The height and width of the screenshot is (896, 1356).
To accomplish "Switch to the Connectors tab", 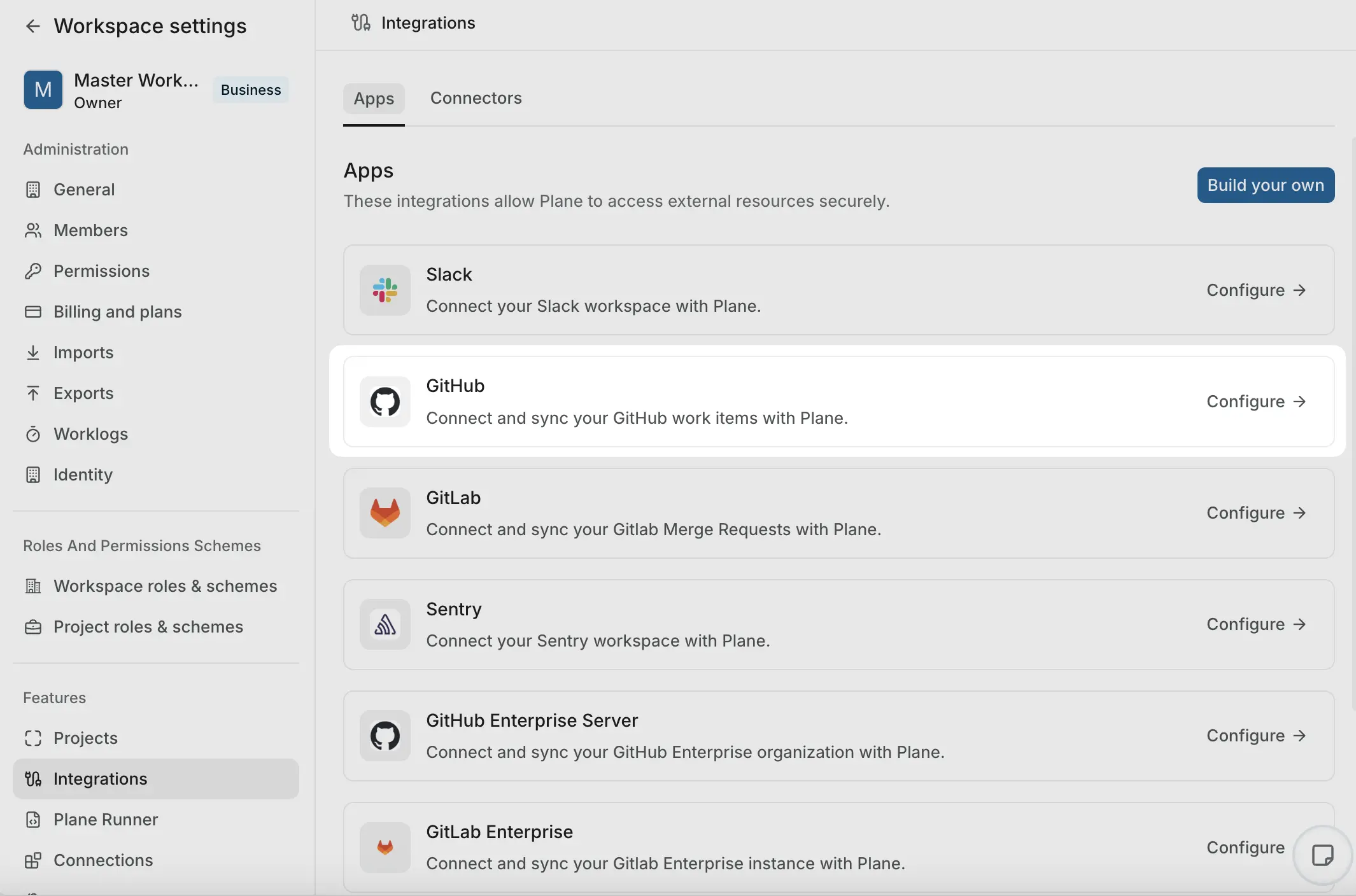I will (x=476, y=98).
